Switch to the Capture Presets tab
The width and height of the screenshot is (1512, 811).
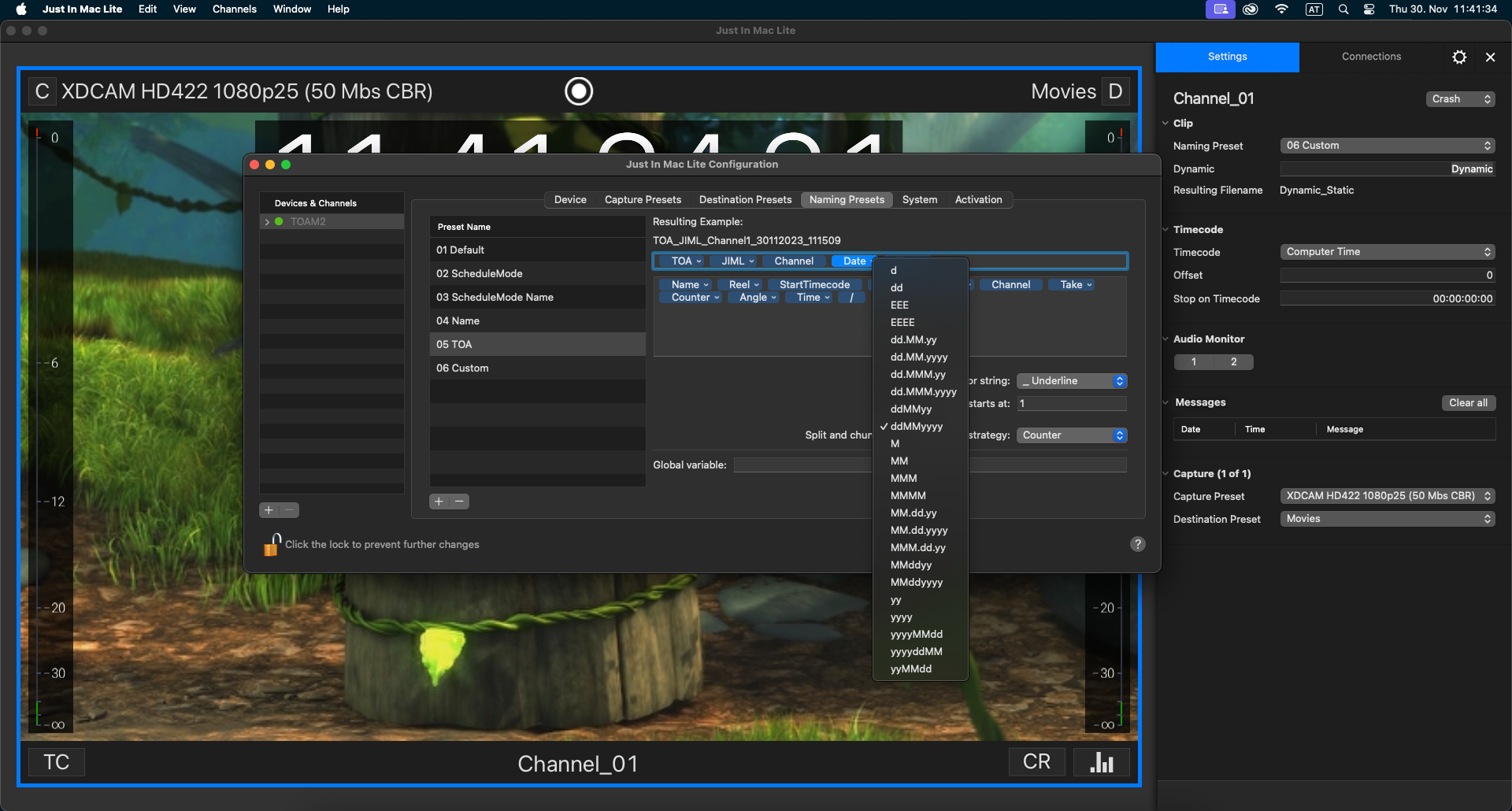pyautogui.click(x=643, y=200)
